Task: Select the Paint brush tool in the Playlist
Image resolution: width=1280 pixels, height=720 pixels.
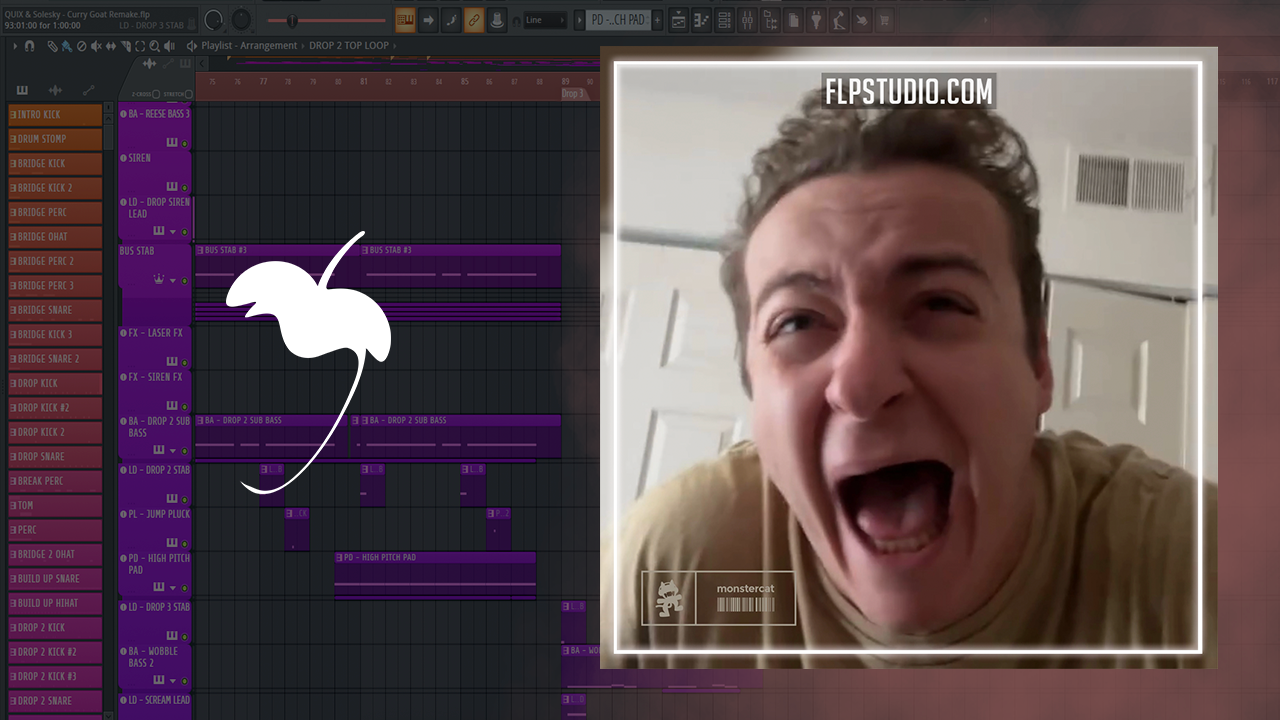Action: point(65,46)
